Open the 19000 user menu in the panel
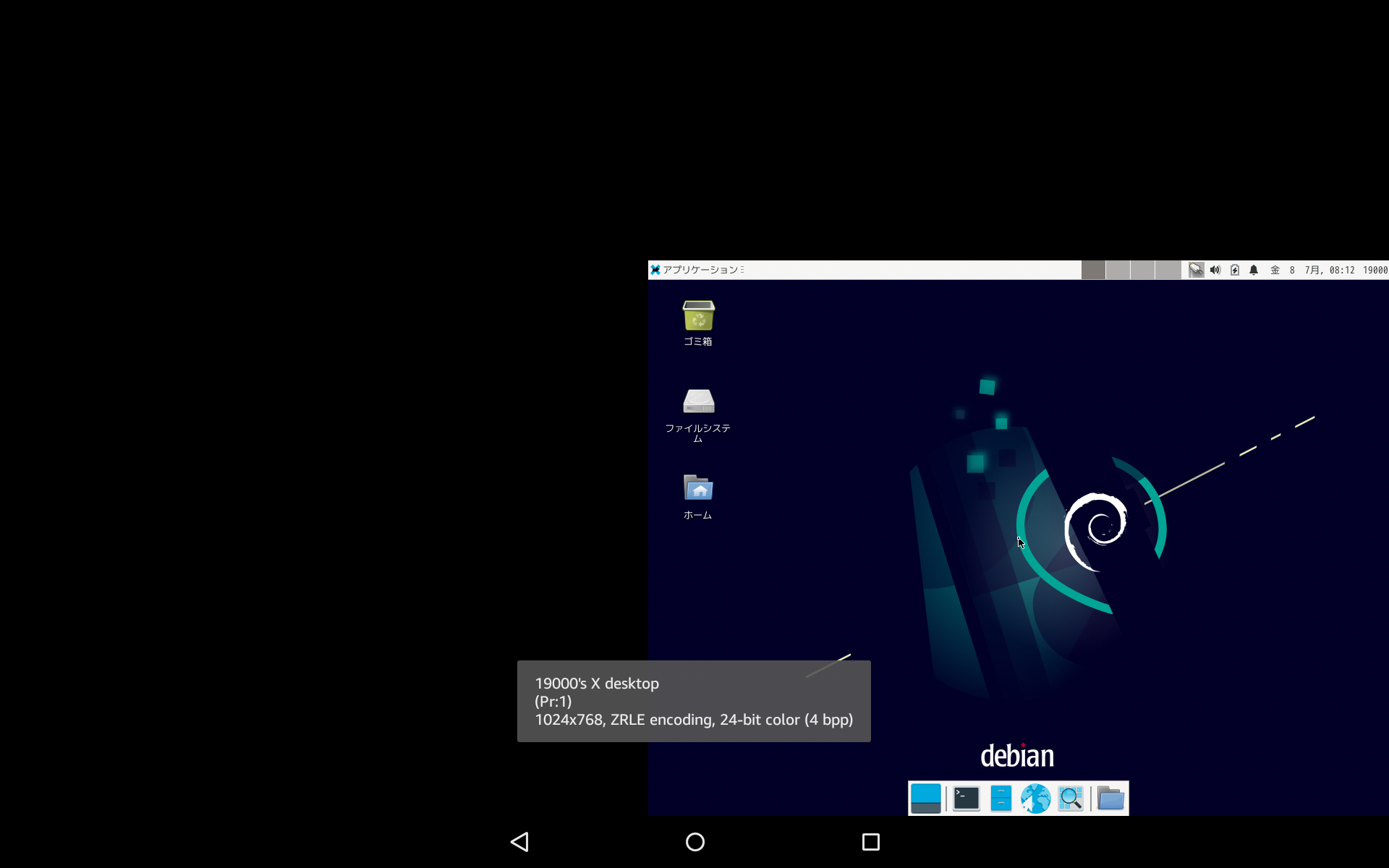Viewport: 1389px width, 868px height. (x=1375, y=270)
